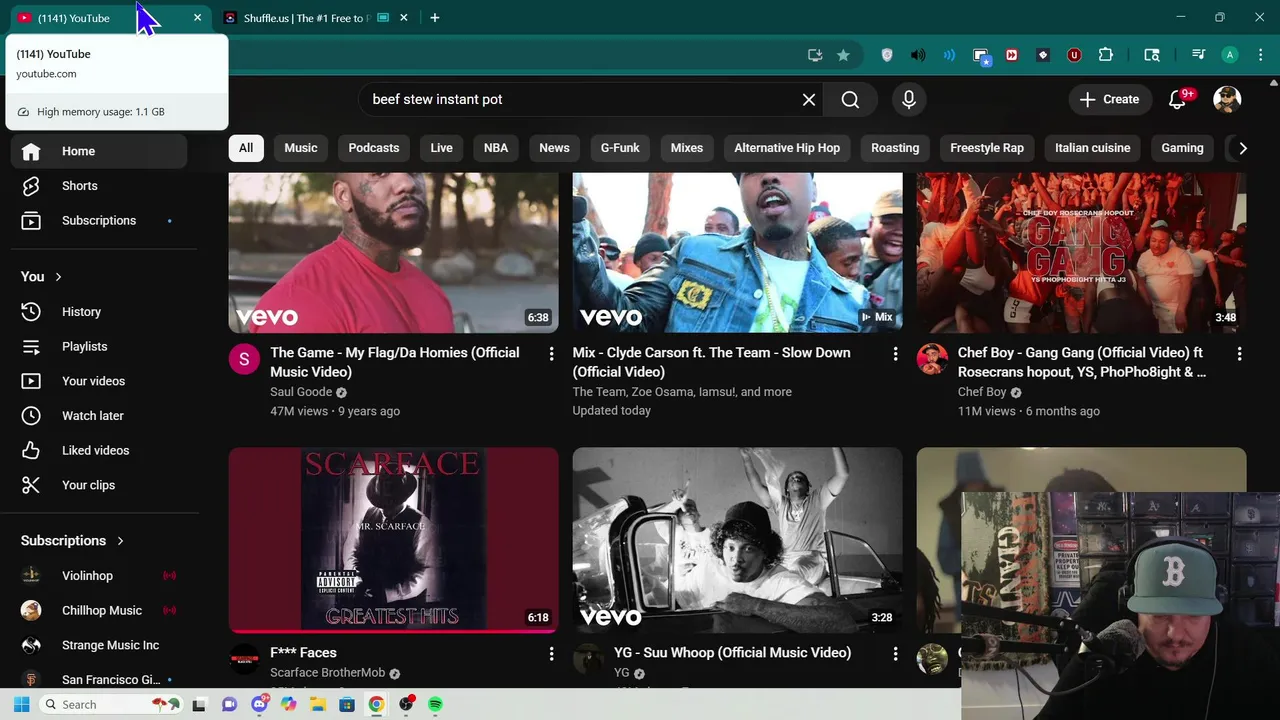Open YG Suu Whoop video title
The height and width of the screenshot is (720, 1280).
[733, 653]
